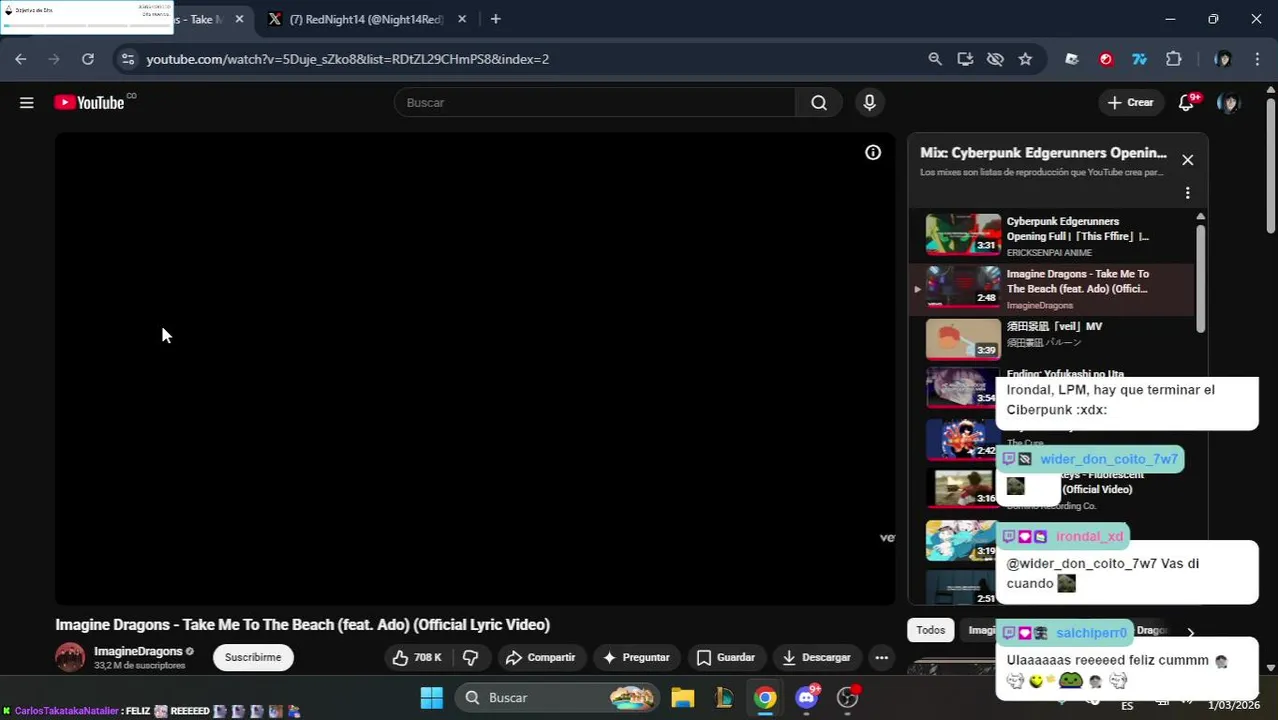This screenshot has height=720, width=1278.
Task: Go back in the browser
Action: click(x=21, y=59)
